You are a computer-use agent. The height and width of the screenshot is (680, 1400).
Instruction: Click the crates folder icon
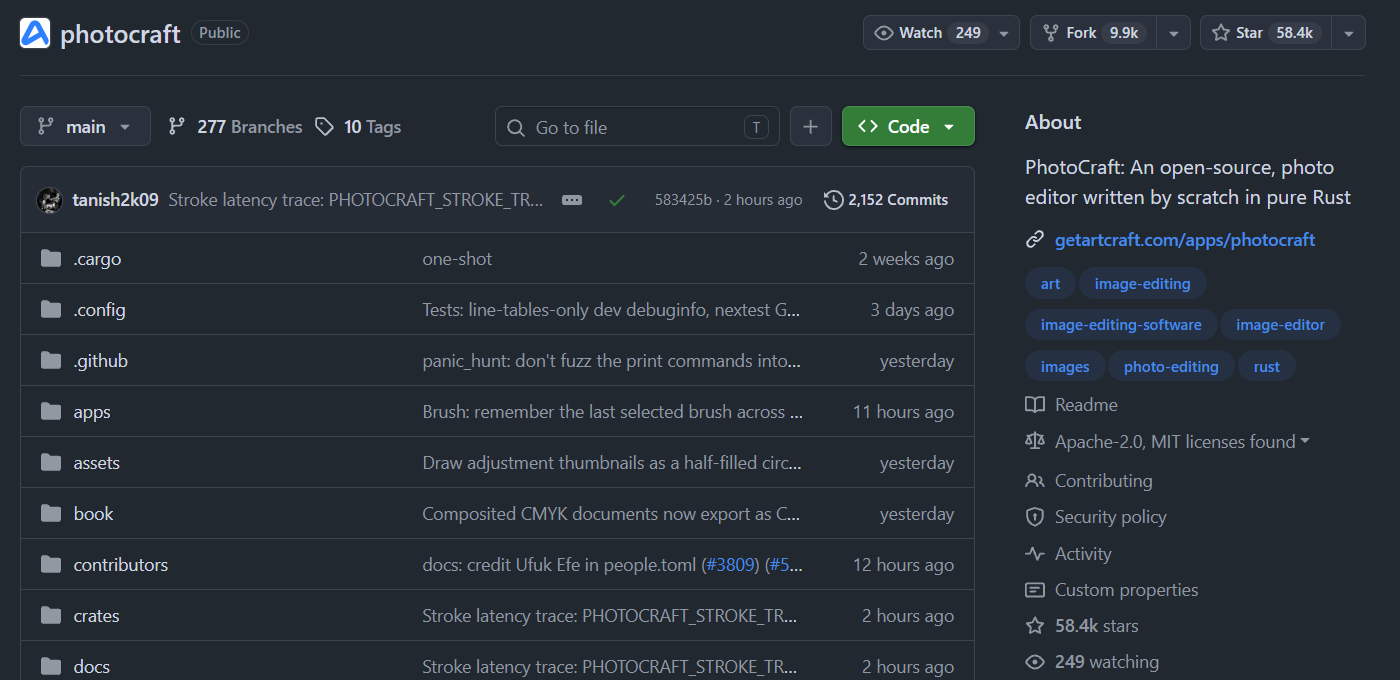pos(51,616)
